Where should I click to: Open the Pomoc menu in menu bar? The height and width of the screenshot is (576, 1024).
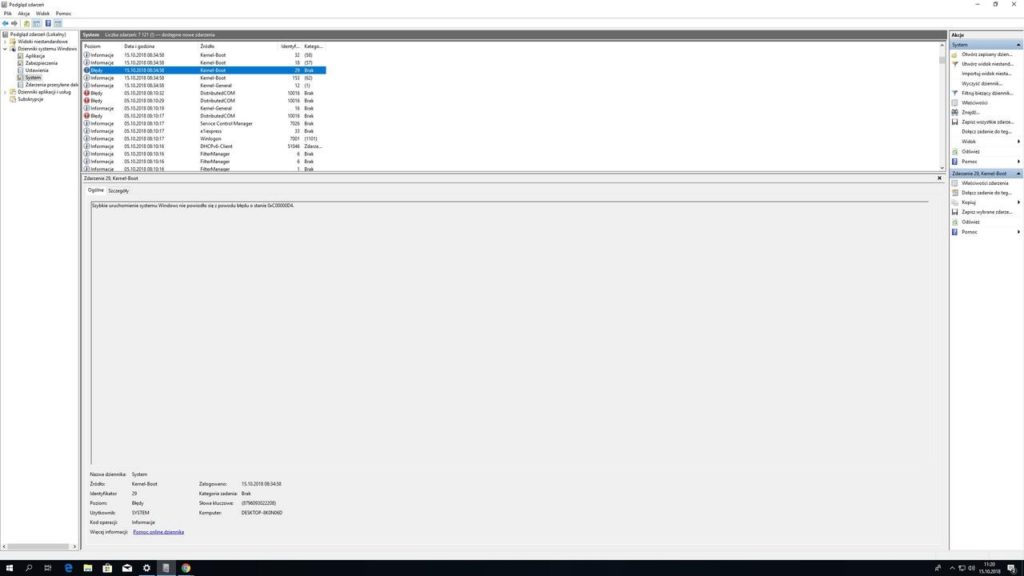click(x=63, y=13)
